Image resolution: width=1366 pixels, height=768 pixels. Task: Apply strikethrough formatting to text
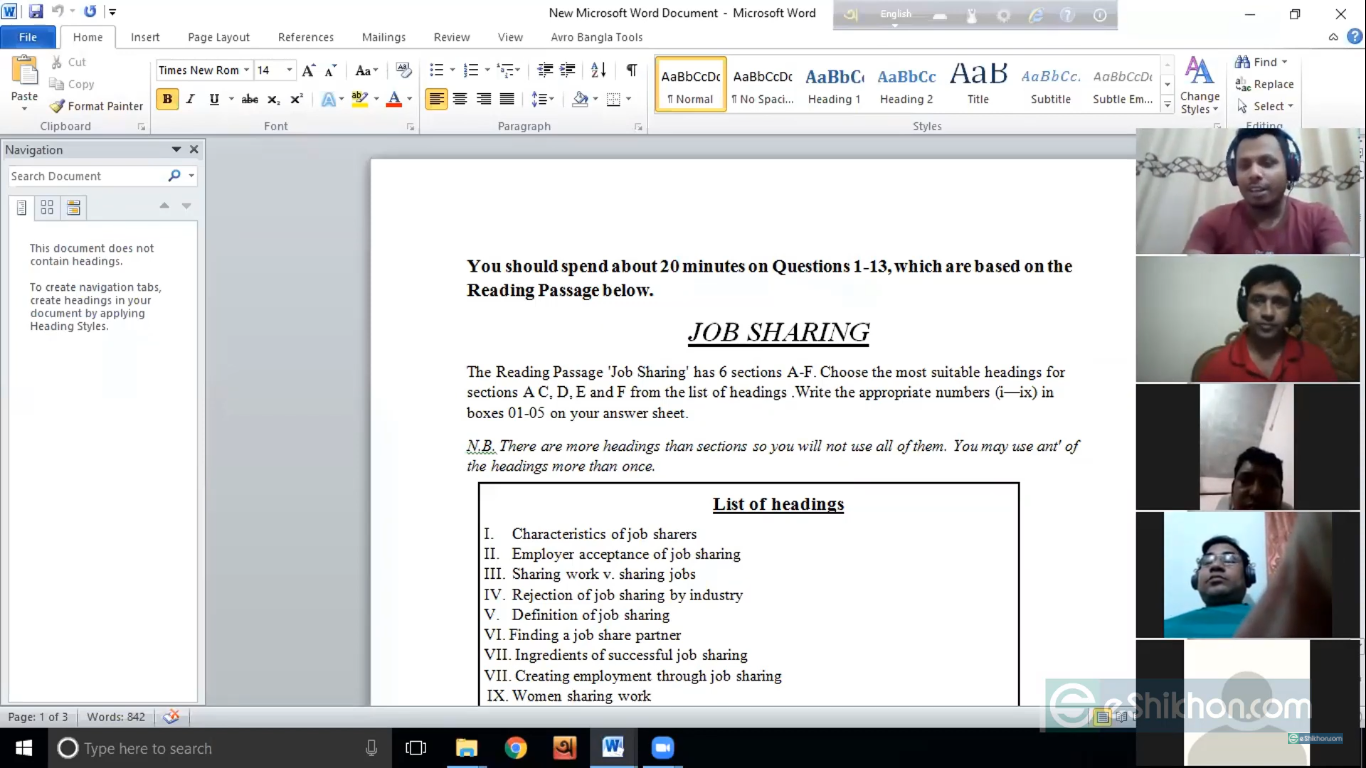pos(250,99)
